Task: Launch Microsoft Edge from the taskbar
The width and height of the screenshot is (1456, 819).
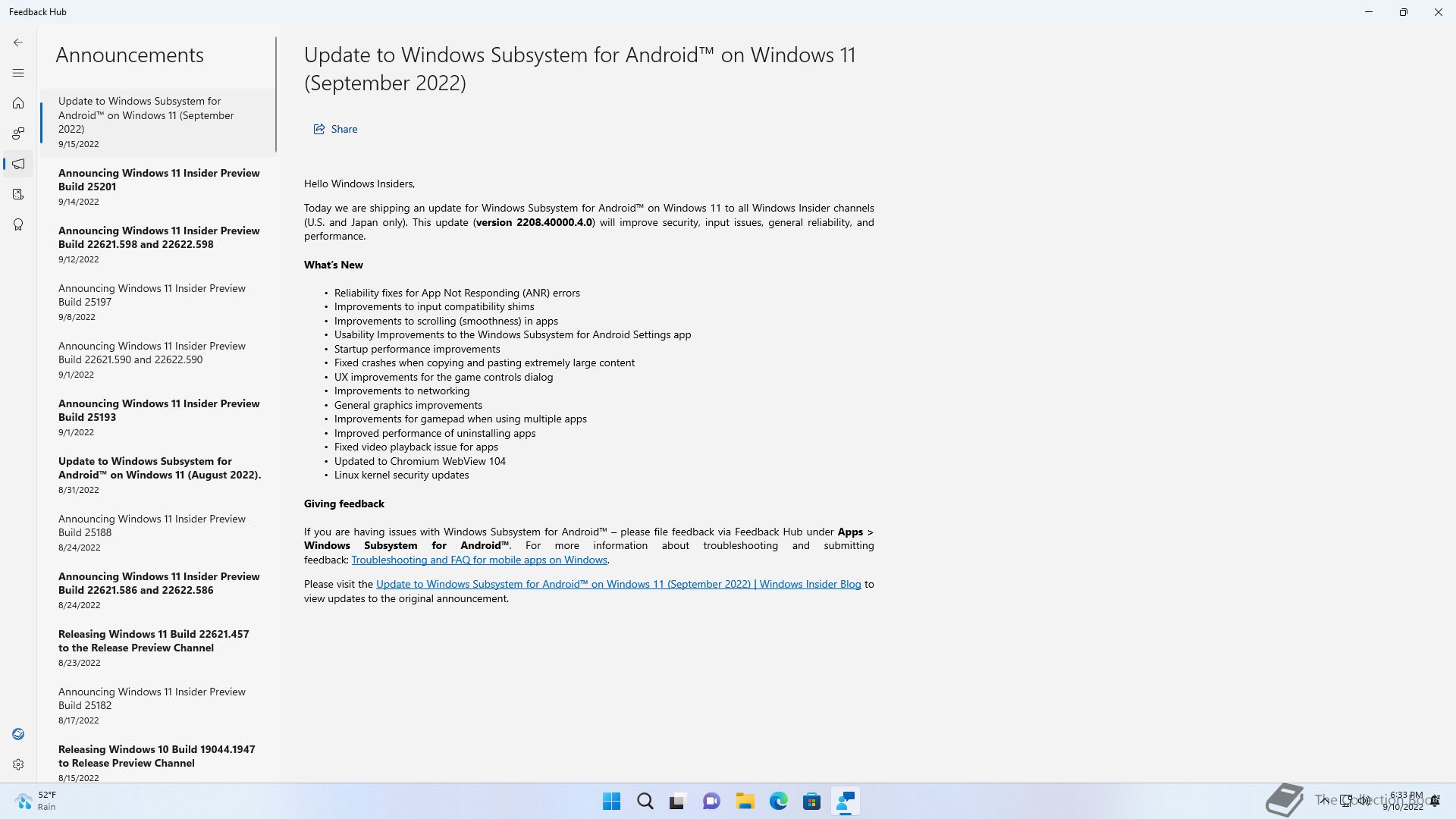Action: (778, 802)
